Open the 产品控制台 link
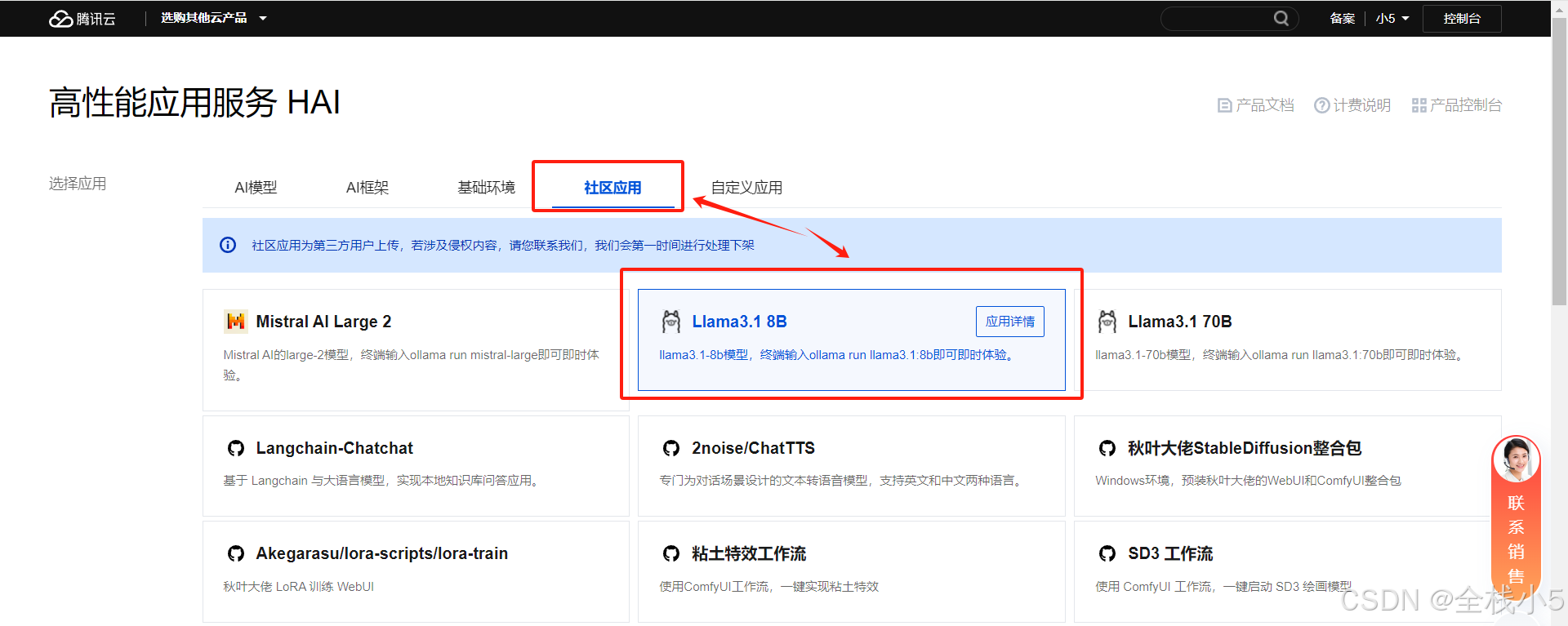The width and height of the screenshot is (1568, 626). click(1457, 105)
